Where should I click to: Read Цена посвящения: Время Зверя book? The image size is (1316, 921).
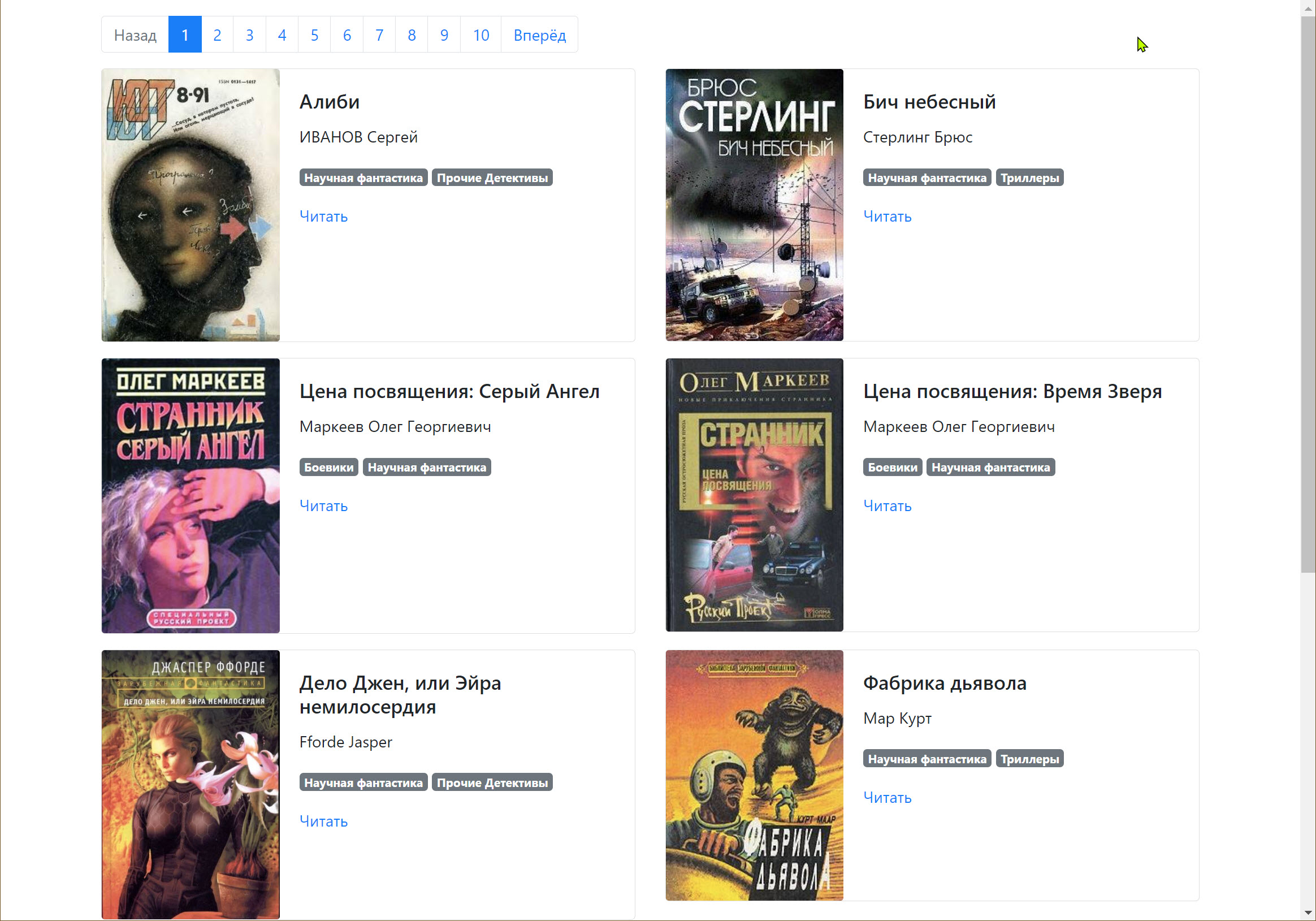pos(887,505)
